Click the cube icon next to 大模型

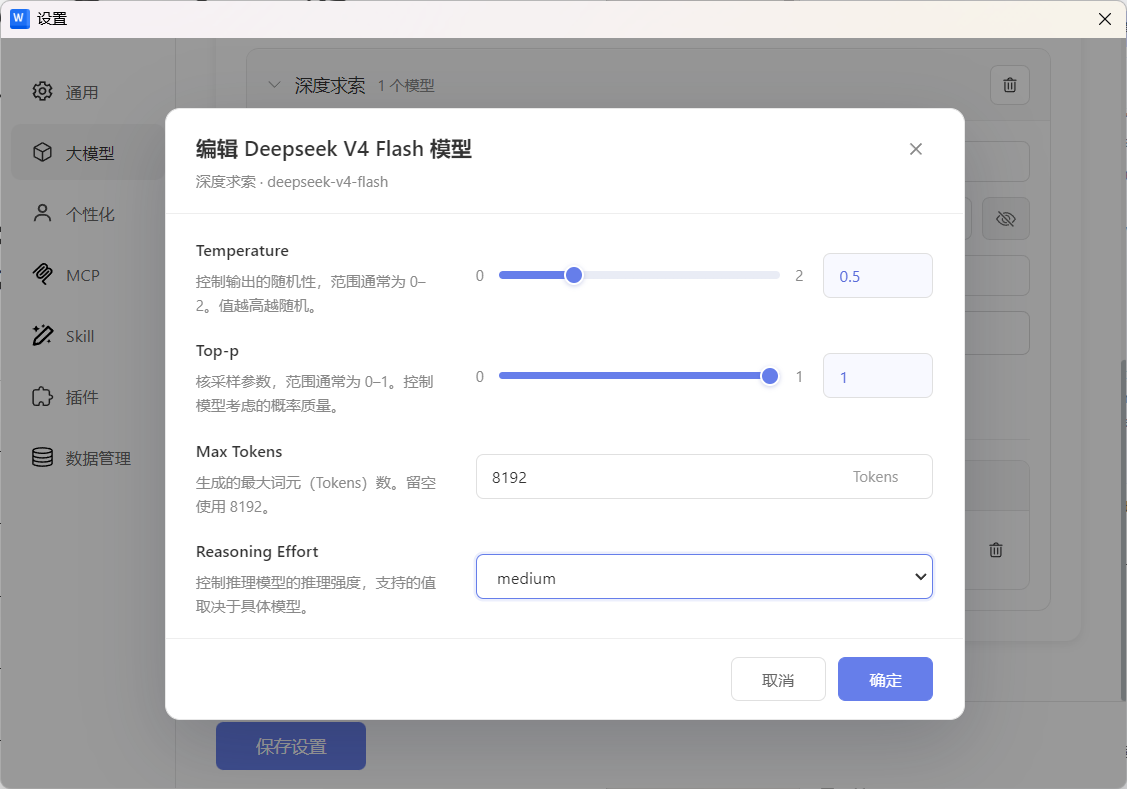click(x=42, y=152)
